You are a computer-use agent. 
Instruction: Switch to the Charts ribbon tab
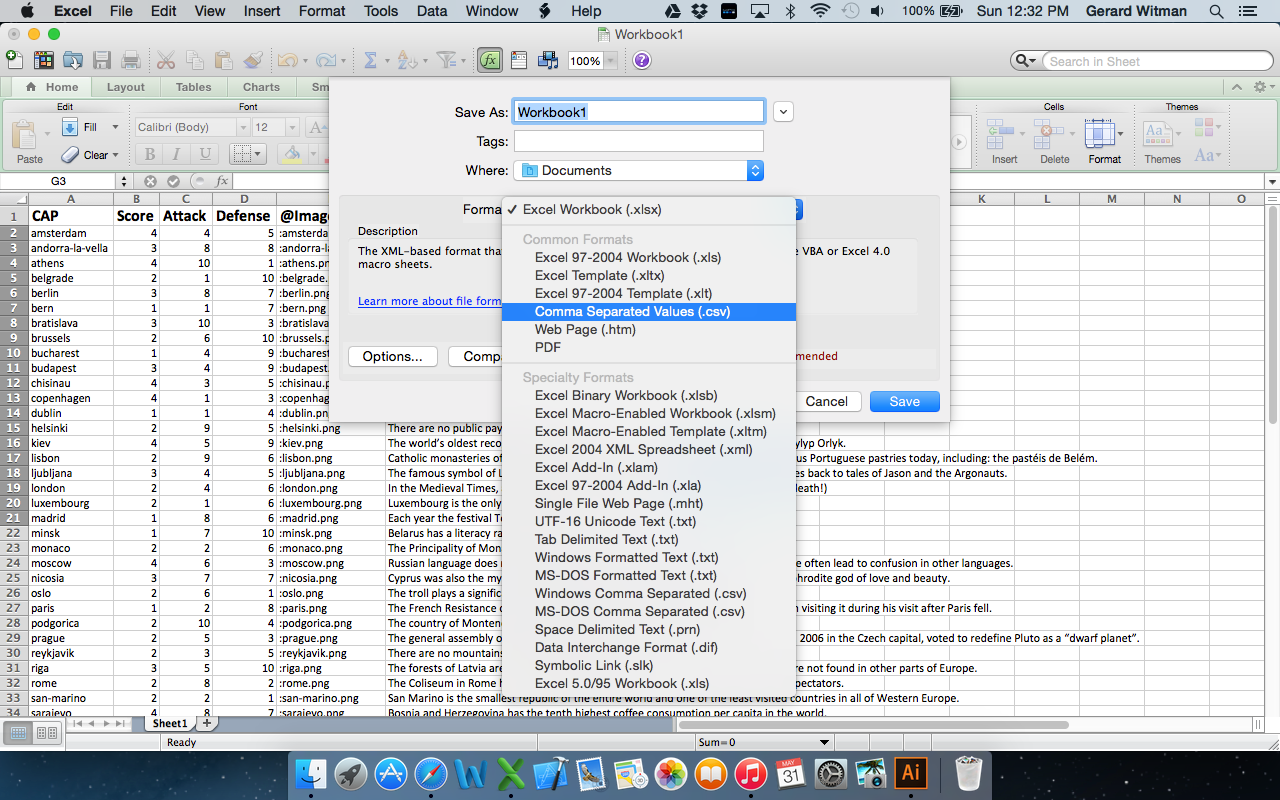tap(260, 87)
